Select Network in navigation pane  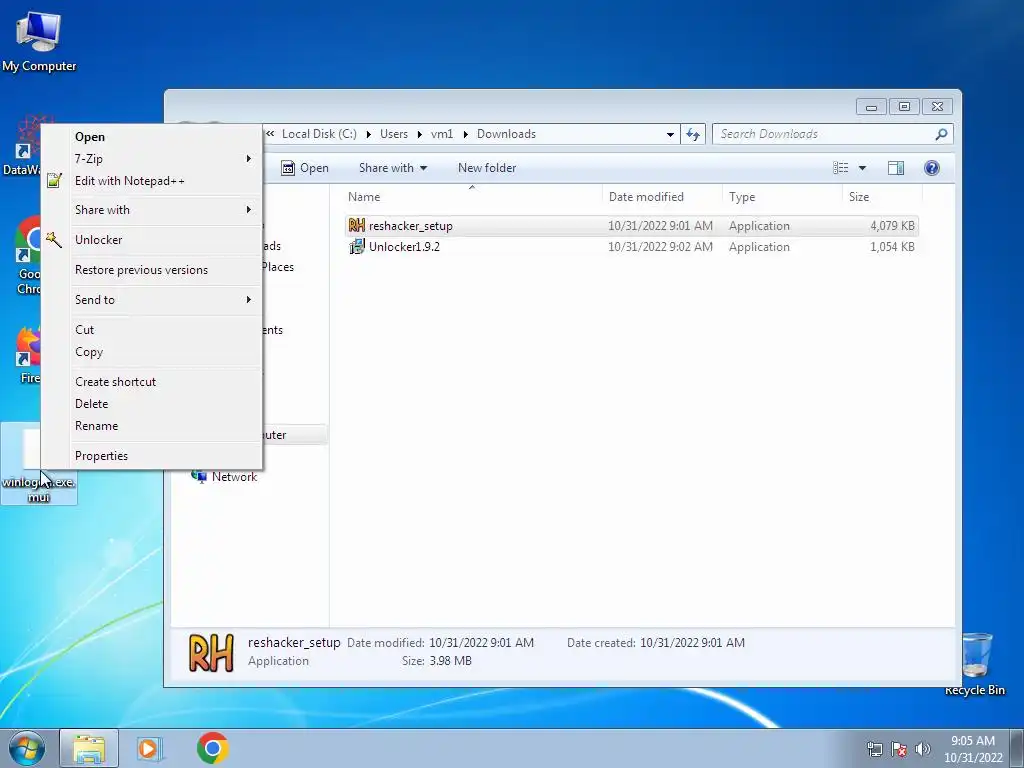tap(234, 477)
